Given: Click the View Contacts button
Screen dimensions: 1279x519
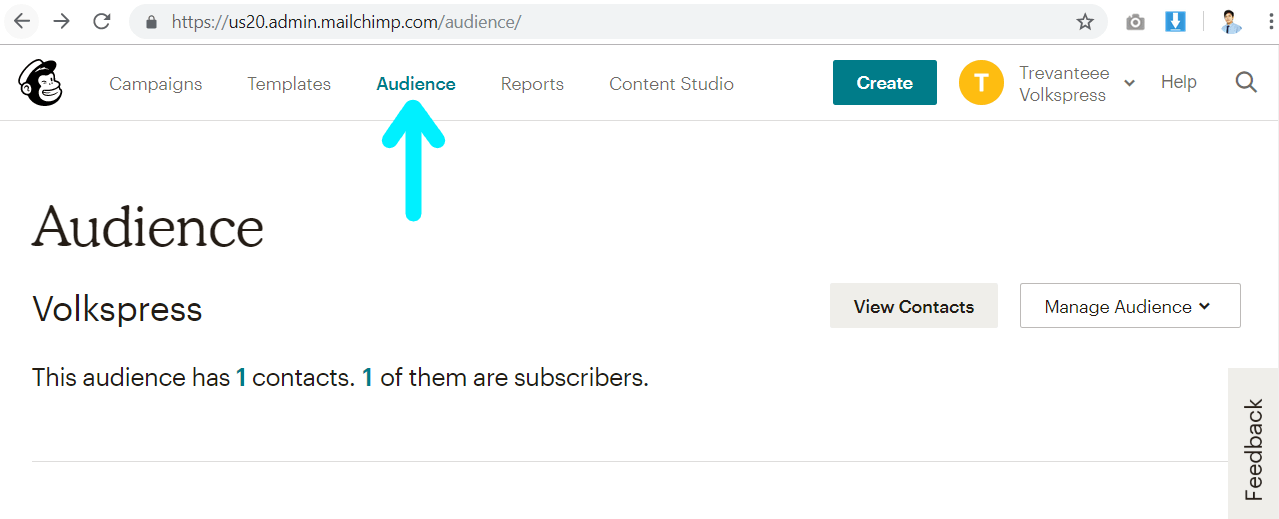Looking at the screenshot, I should [x=914, y=306].
